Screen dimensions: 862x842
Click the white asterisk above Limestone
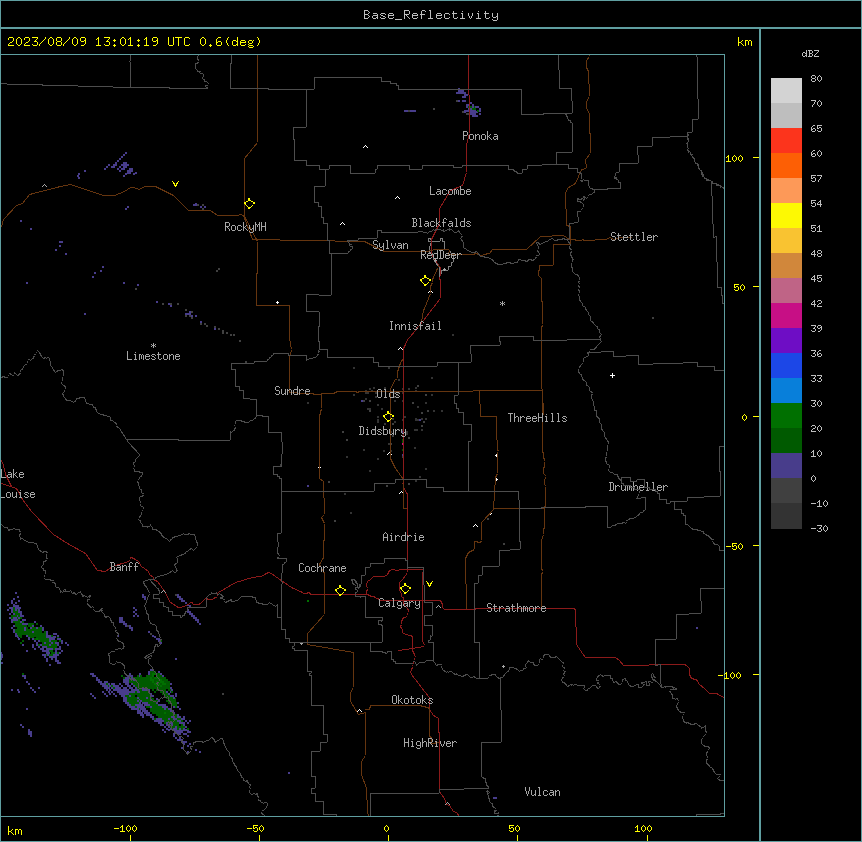153,345
